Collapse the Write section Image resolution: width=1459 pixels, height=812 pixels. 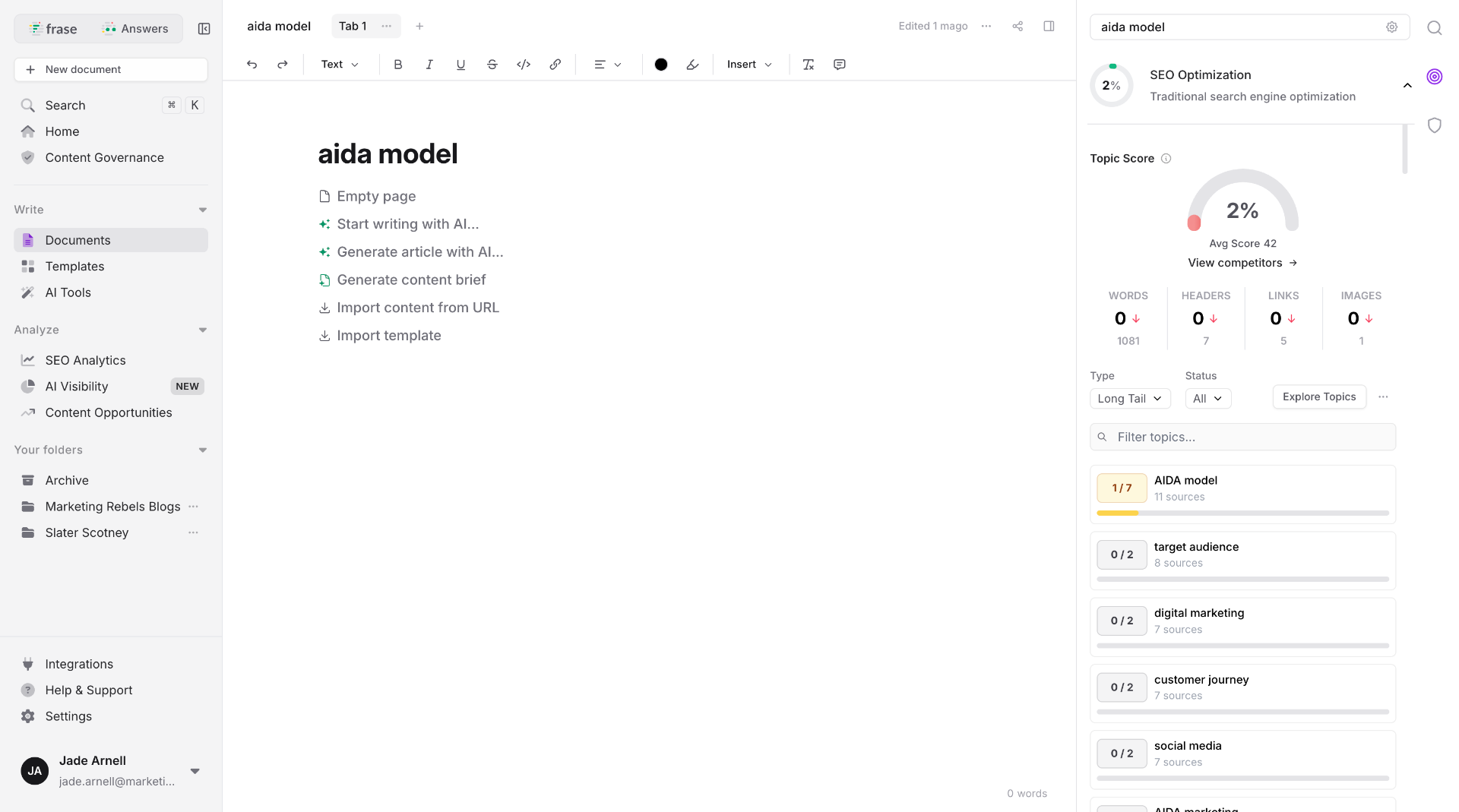[203, 210]
